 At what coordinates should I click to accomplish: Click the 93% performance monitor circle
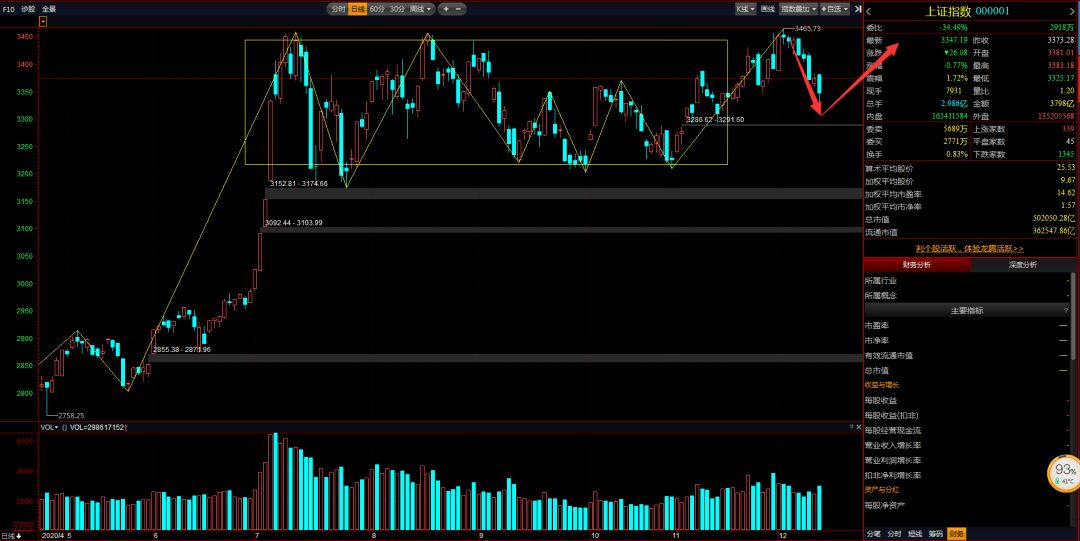point(1064,472)
